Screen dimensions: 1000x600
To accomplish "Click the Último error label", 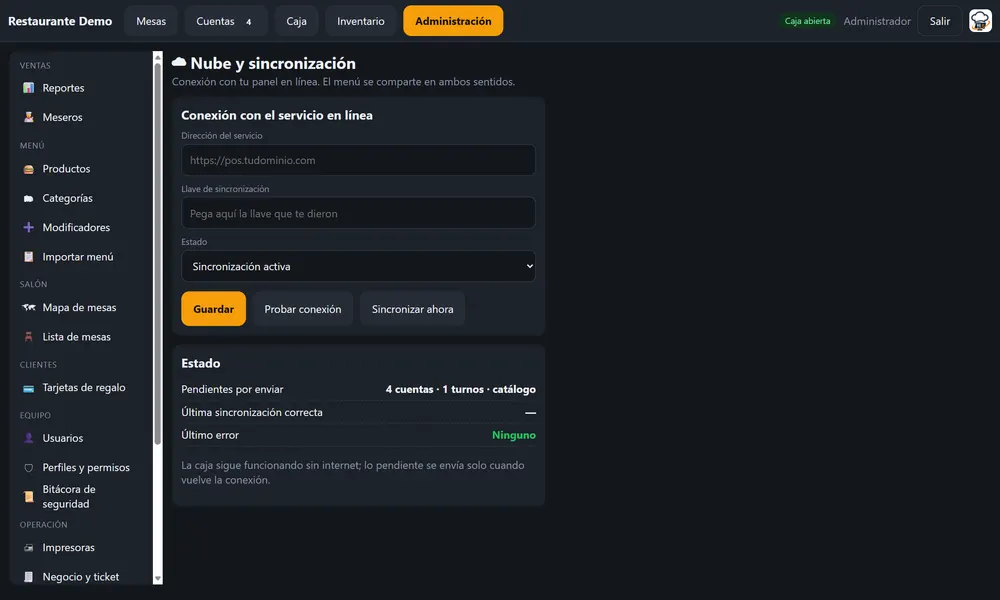I will pyautogui.click(x=210, y=435).
